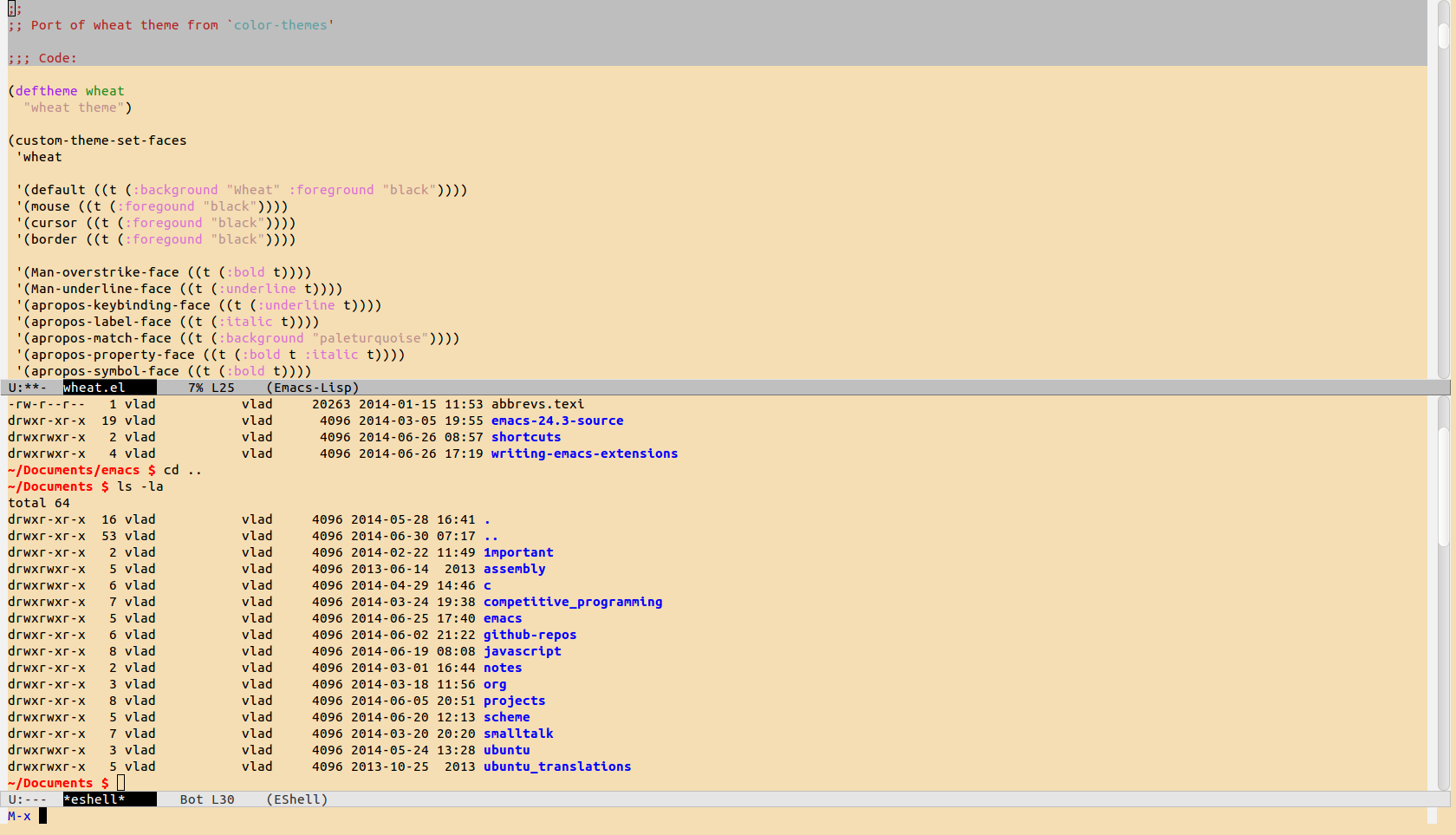Open the important directory entry

pyautogui.click(x=518, y=552)
